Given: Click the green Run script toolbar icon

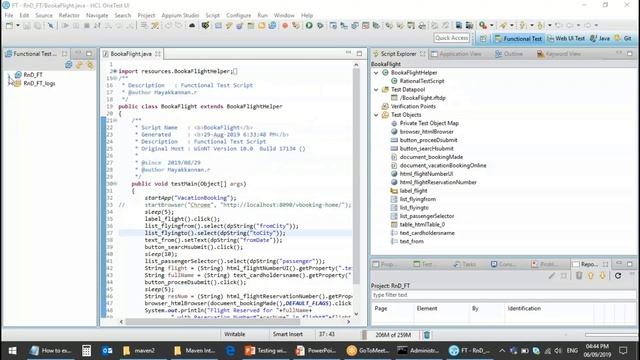Looking at the screenshot, I should [x=309, y=25].
